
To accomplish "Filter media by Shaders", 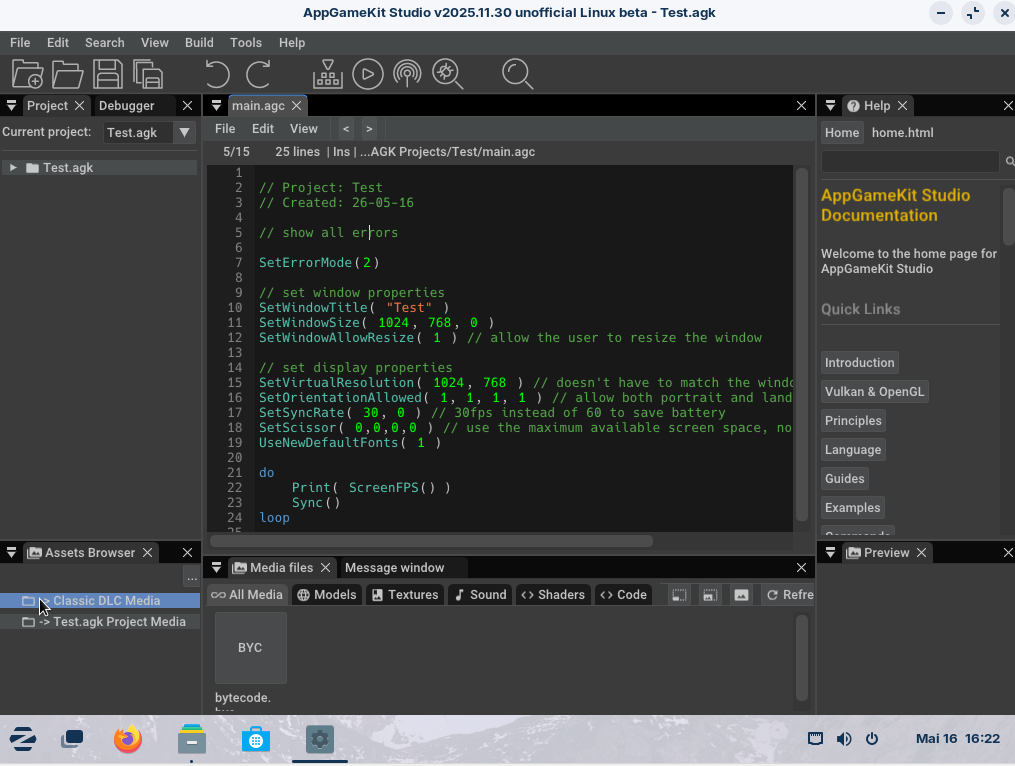I will [553, 595].
